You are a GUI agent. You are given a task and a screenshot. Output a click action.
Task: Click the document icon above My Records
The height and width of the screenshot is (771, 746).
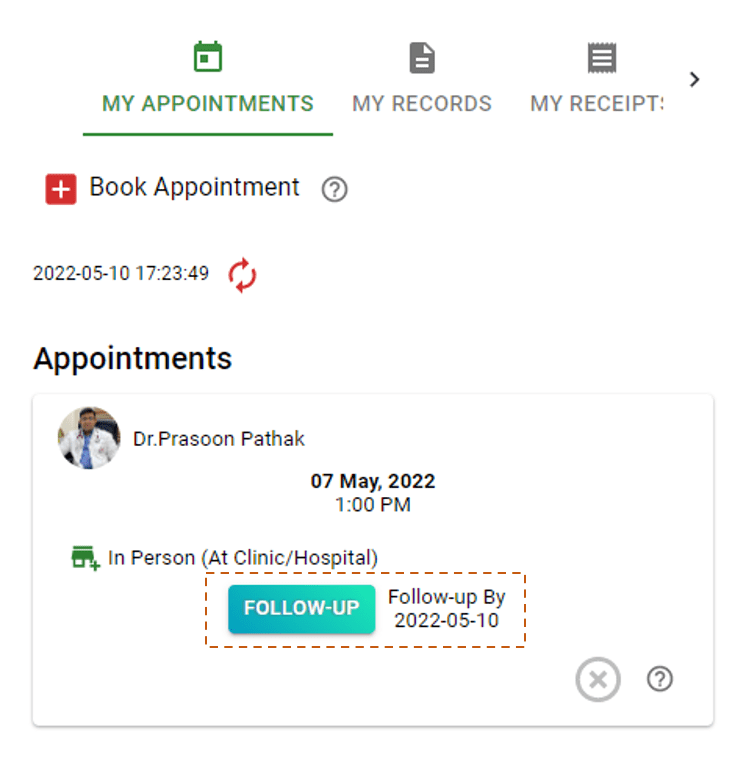[422, 58]
